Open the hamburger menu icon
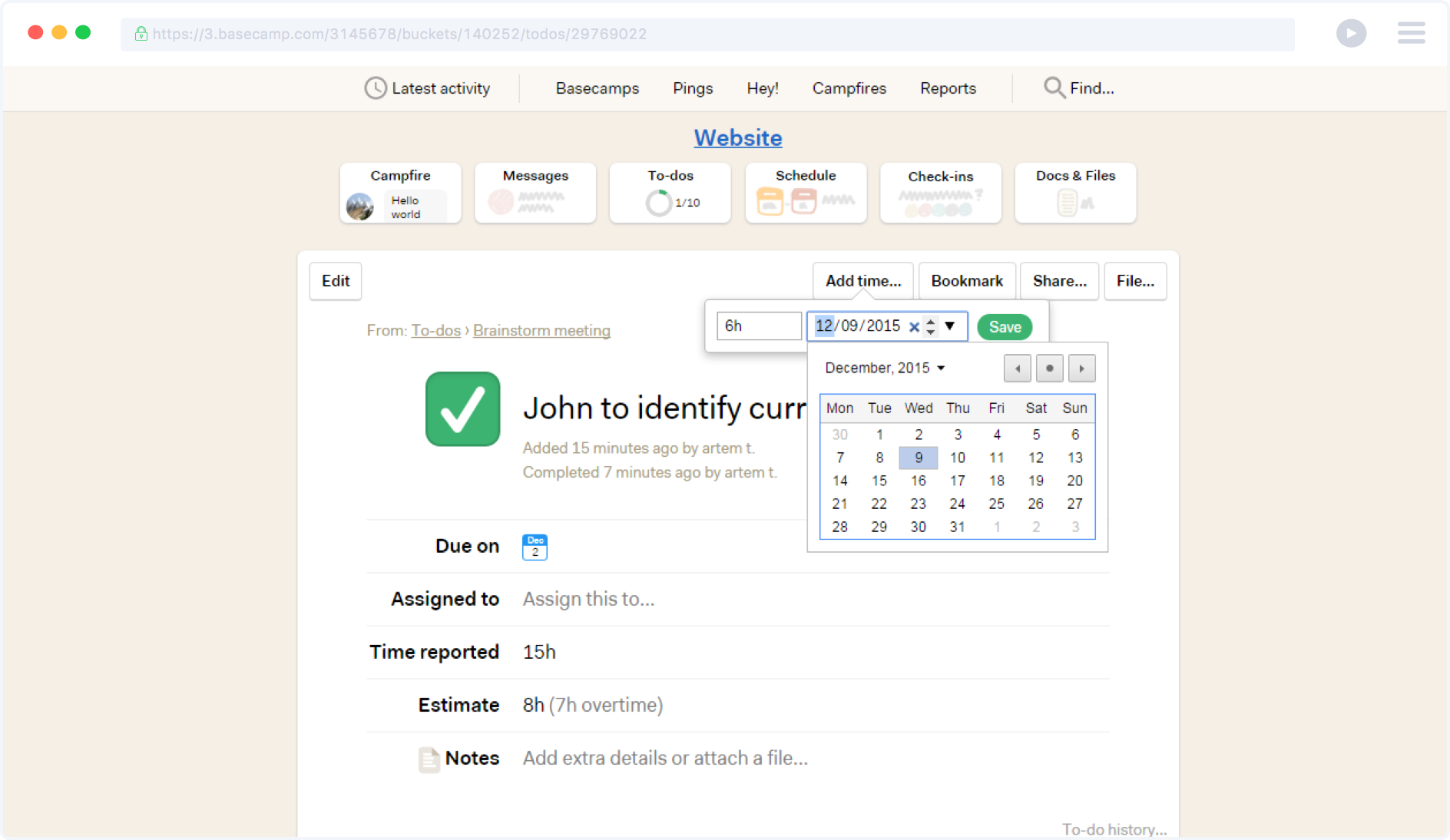 1411,33
